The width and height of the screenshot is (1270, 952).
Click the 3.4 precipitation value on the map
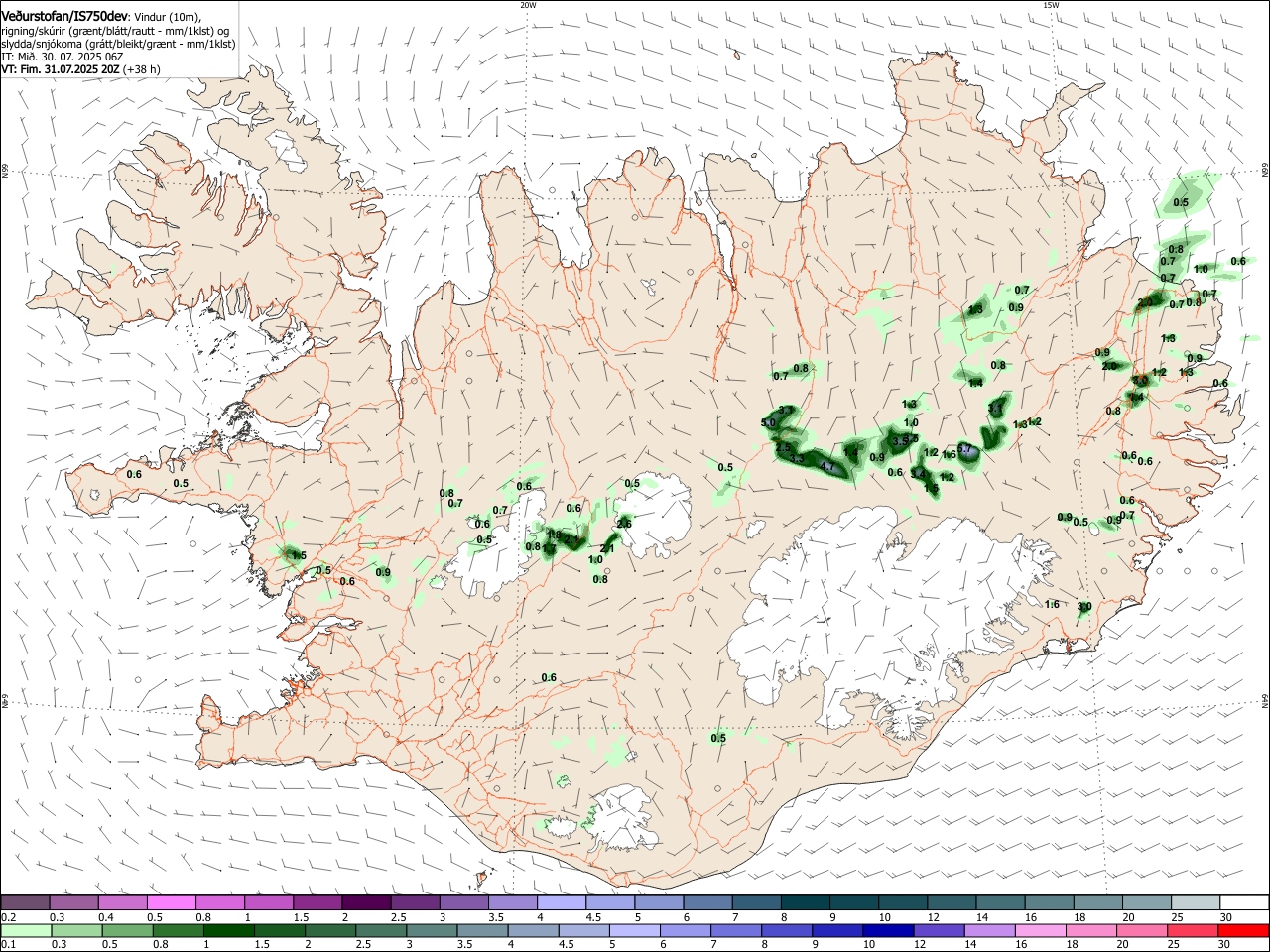[918, 475]
